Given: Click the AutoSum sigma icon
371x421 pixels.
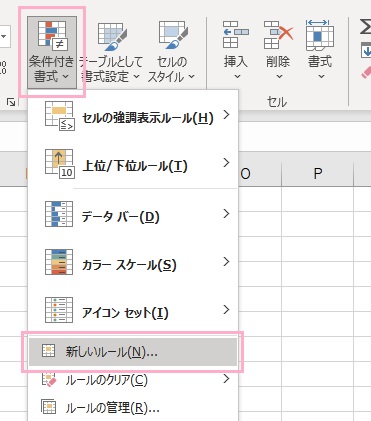Looking at the screenshot, I should [x=365, y=27].
